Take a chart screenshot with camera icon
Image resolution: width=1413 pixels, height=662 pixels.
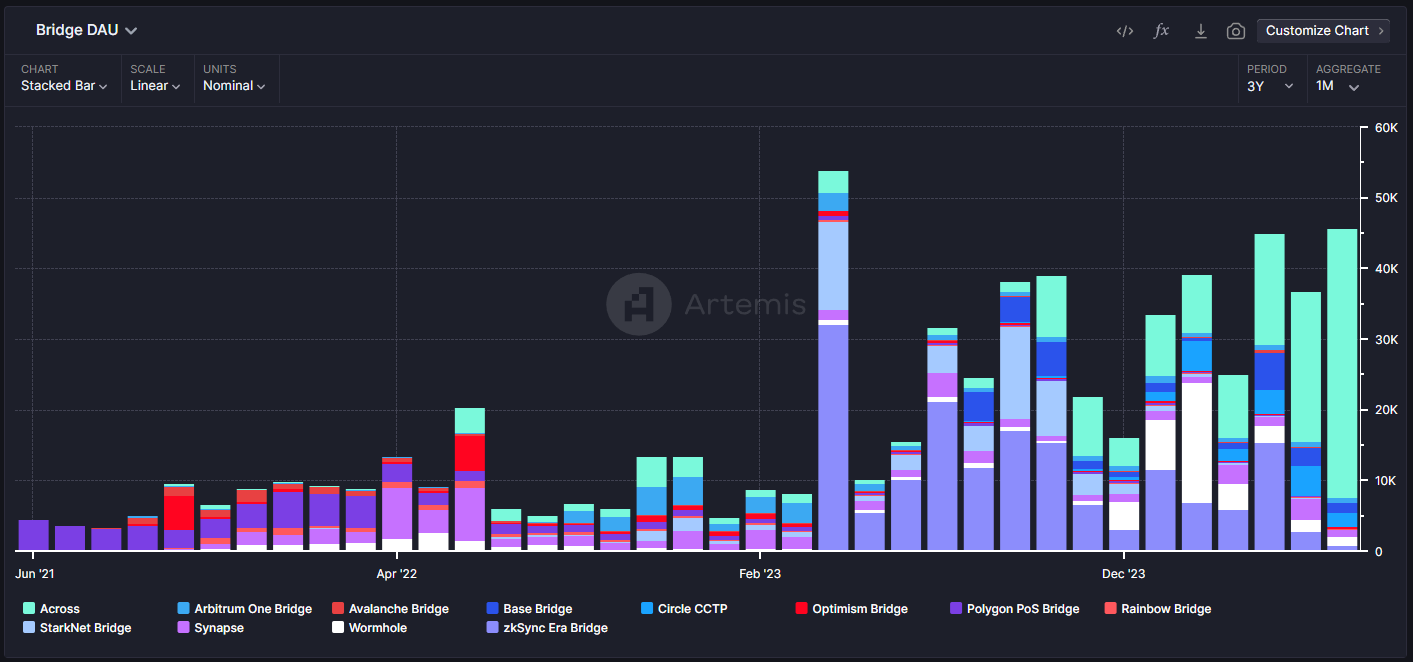[x=1235, y=31]
